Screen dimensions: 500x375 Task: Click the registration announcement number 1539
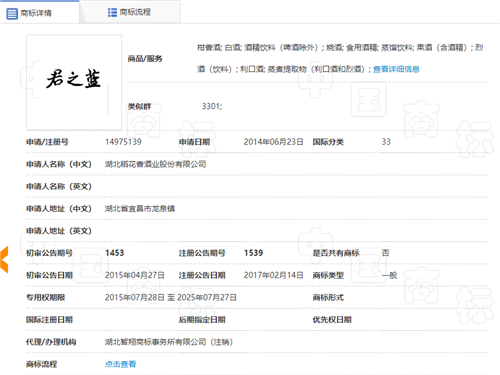pyautogui.click(x=253, y=253)
